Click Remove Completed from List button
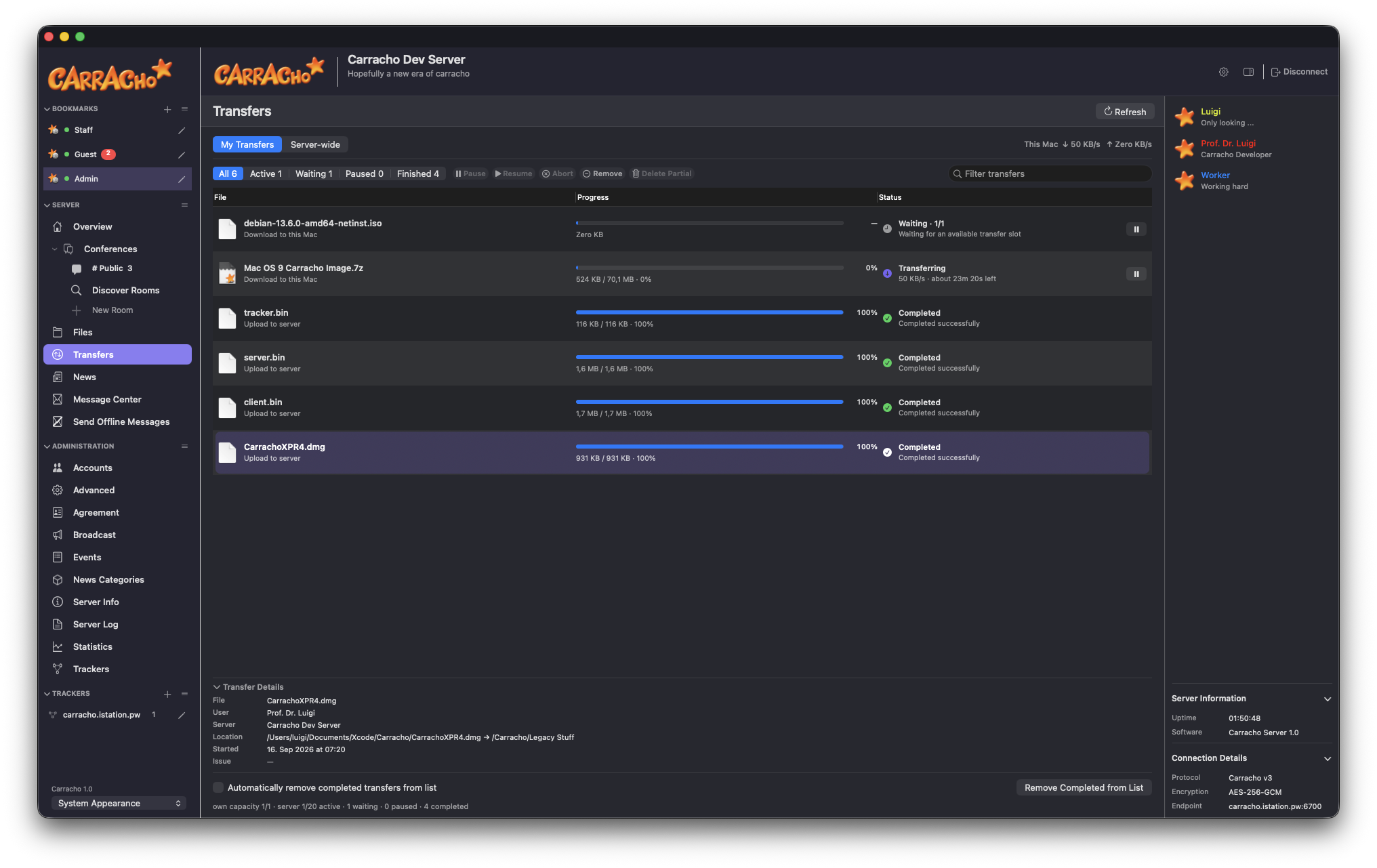The width and height of the screenshot is (1377, 868). click(x=1084, y=787)
